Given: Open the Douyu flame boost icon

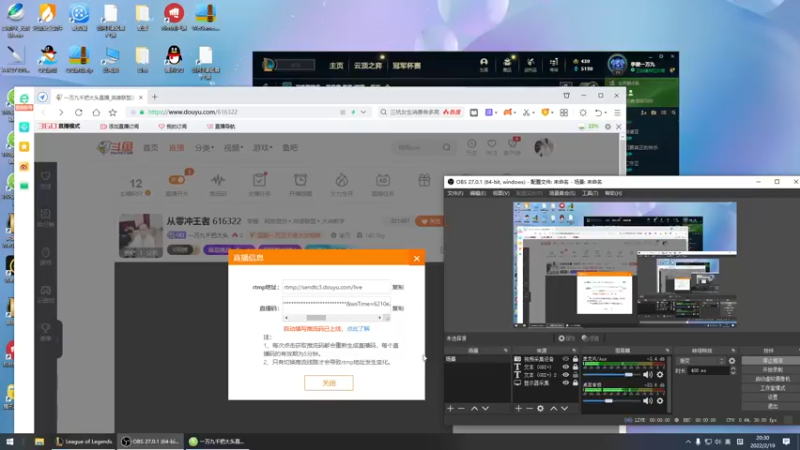Looking at the screenshot, I should tap(341, 180).
